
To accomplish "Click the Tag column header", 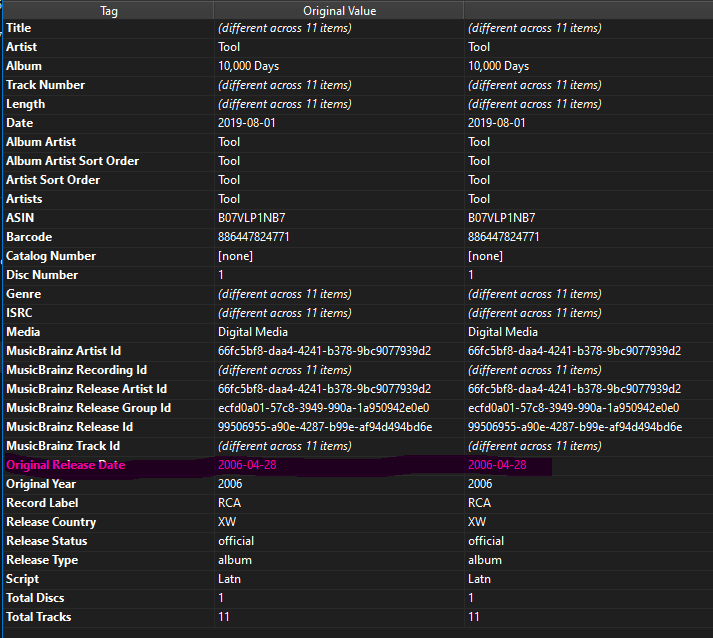I will tap(108, 10).
